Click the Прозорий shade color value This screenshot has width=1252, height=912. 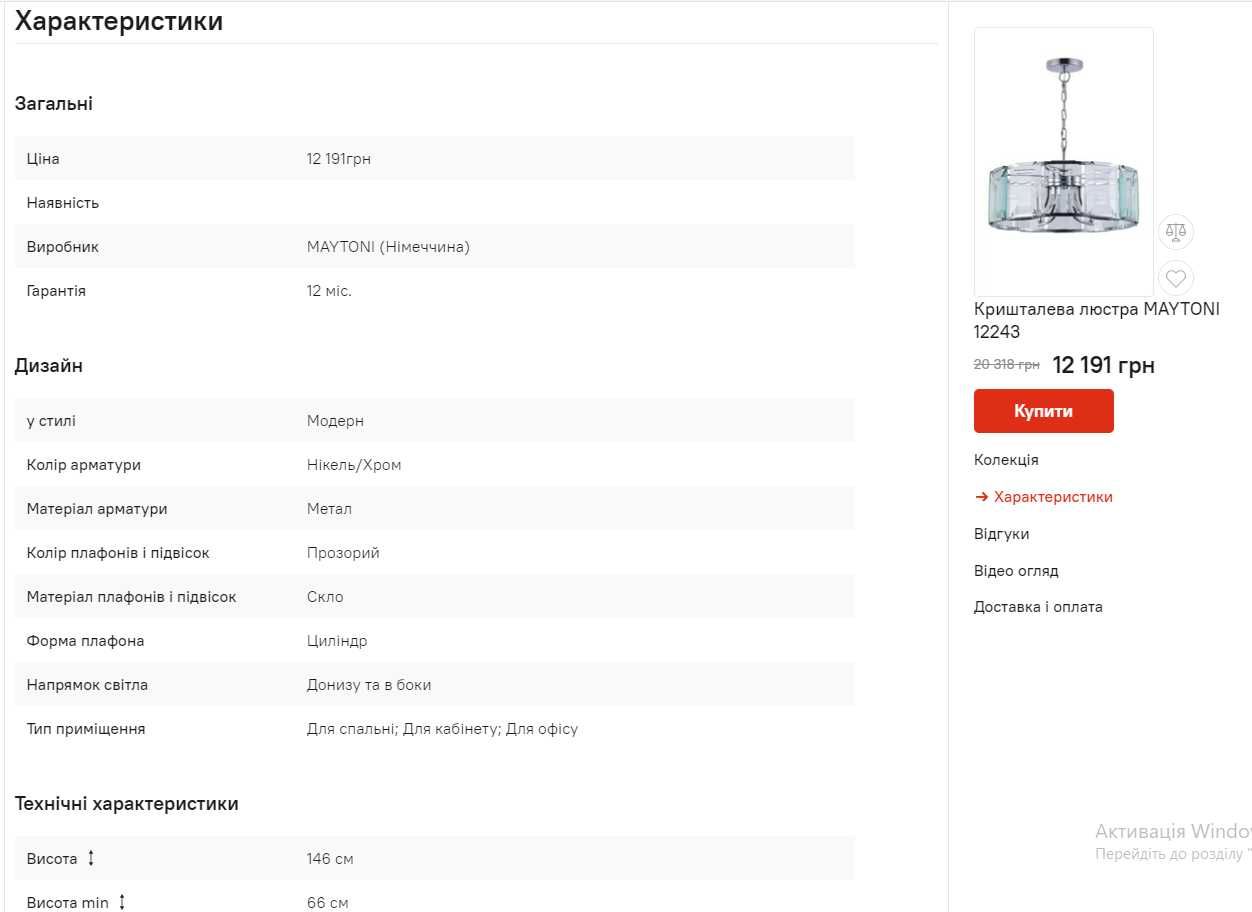coord(343,553)
